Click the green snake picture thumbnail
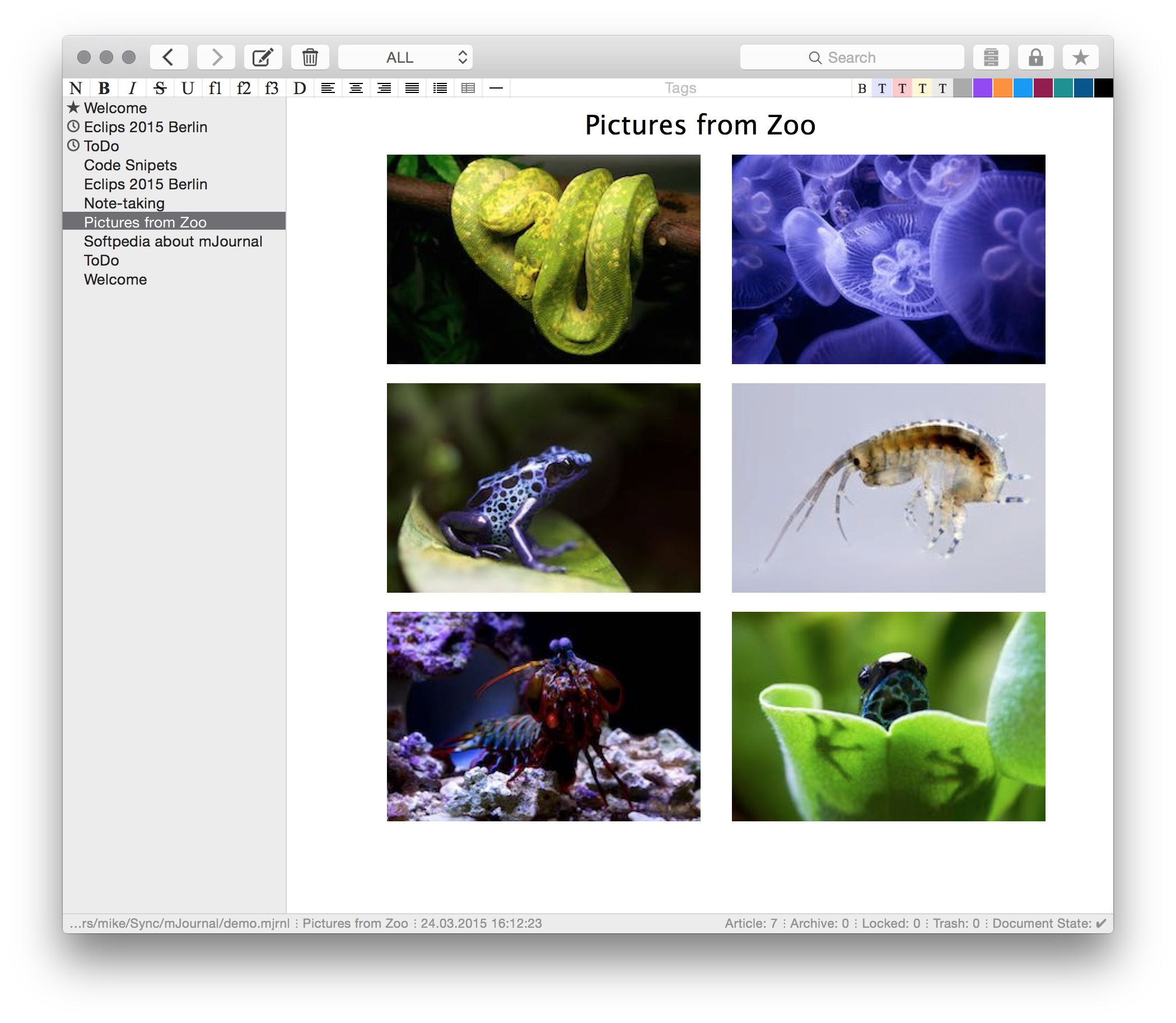Image resolution: width=1176 pixels, height=1023 pixels. (543, 259)
